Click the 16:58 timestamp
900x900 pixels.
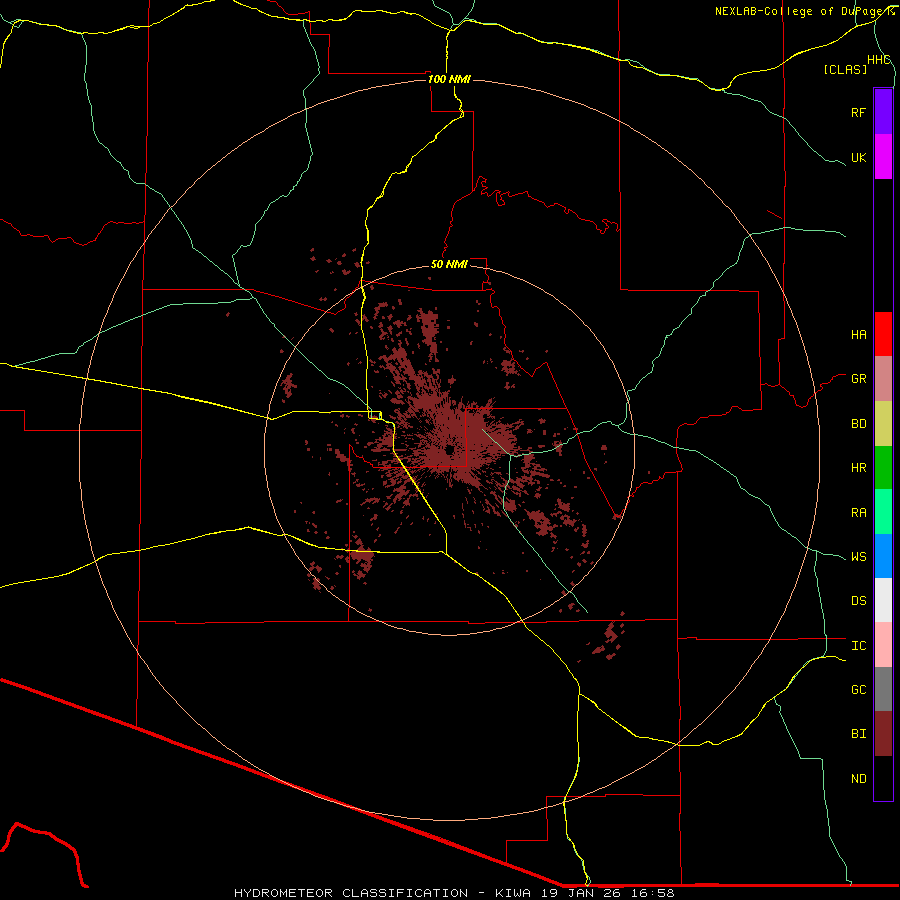click(651, 893)
